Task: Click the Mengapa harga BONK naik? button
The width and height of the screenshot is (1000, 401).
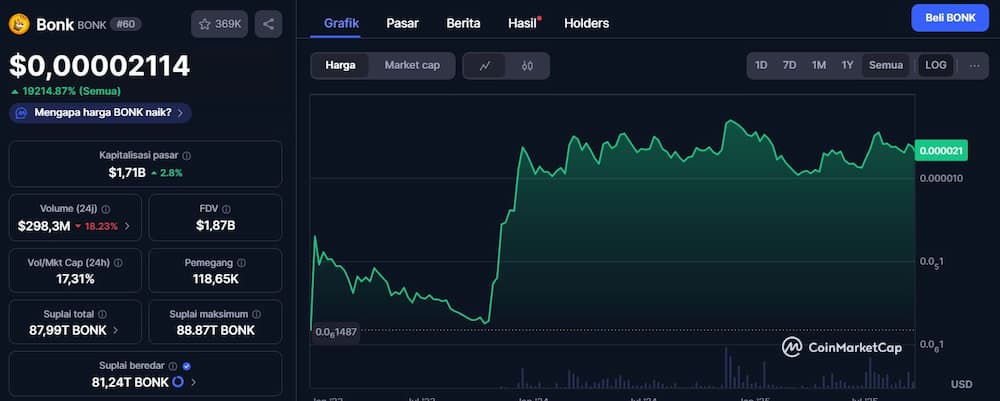Action: [x=100, y=113]
